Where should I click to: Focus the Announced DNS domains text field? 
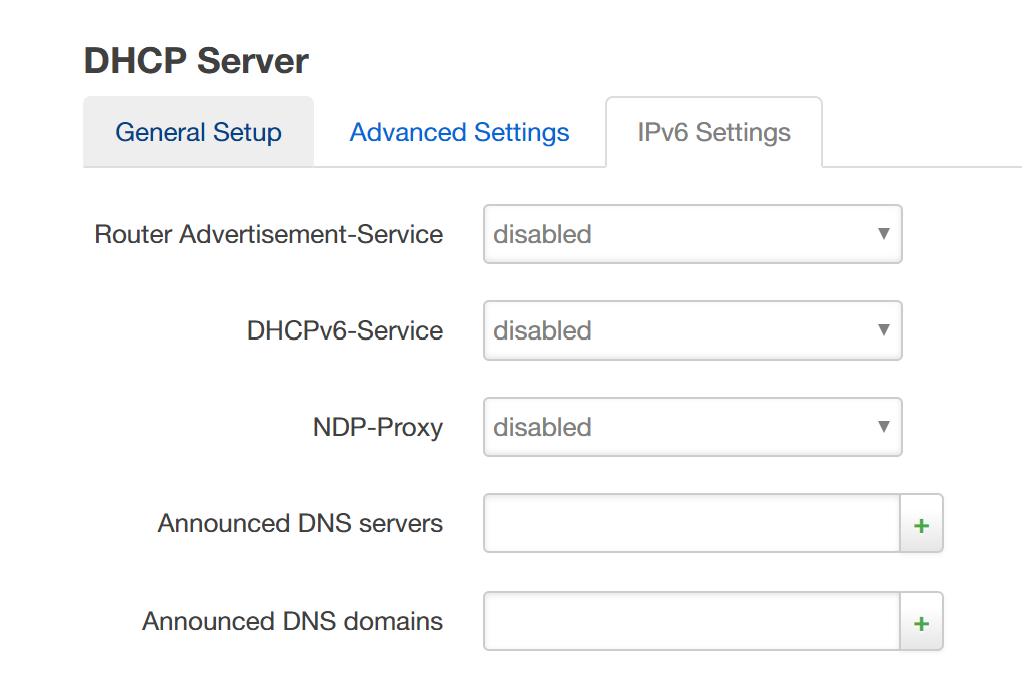pos(691,622)
